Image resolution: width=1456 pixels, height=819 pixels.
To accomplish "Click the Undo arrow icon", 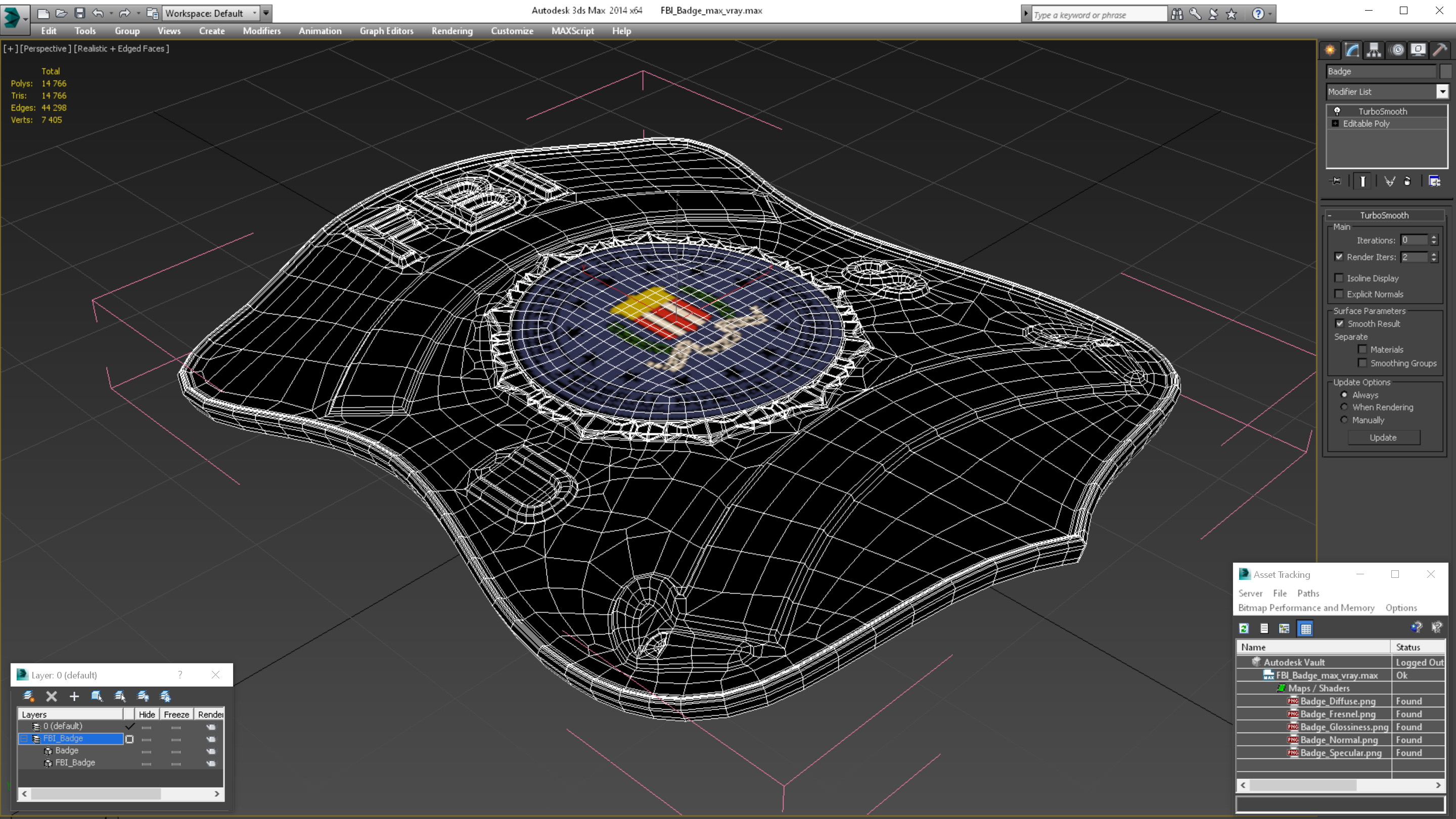I will click(x=98, y=13).
